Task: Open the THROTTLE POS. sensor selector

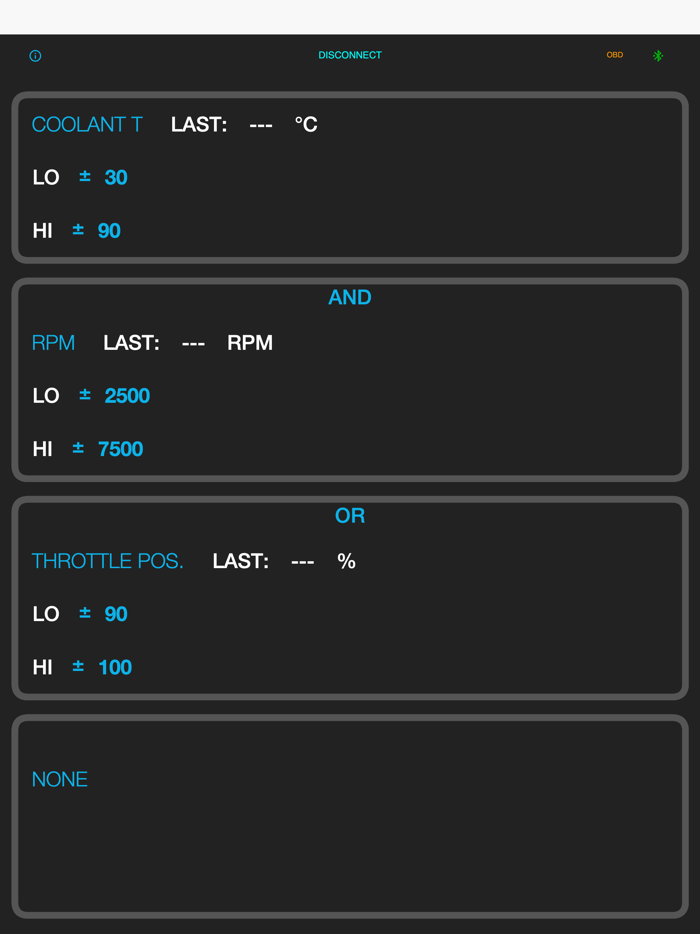Action: (x=107, y=561)
